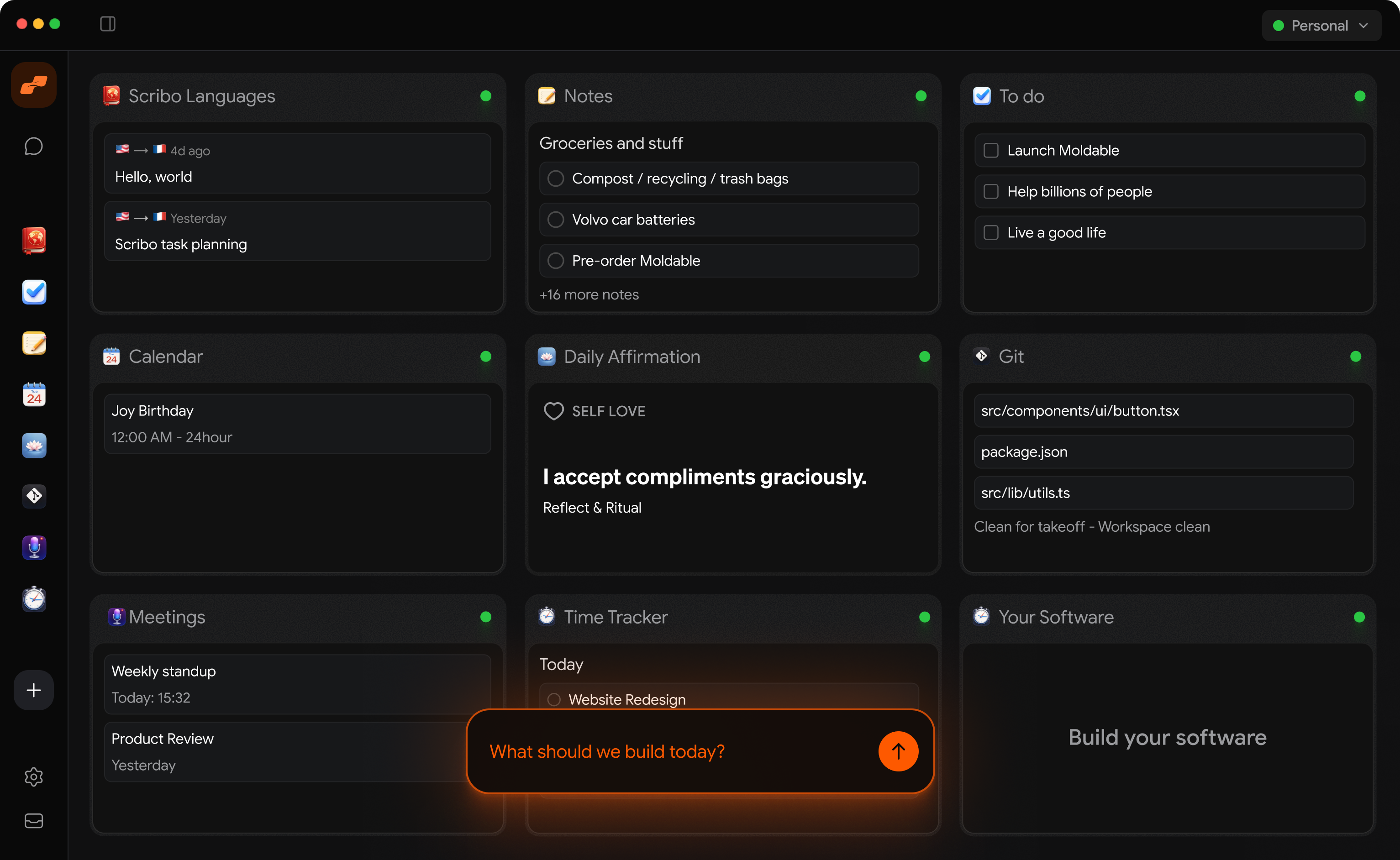The image size is (1400, 860).
Task: Select the Calendar icon in the sidebar
Action: [34, 394]
